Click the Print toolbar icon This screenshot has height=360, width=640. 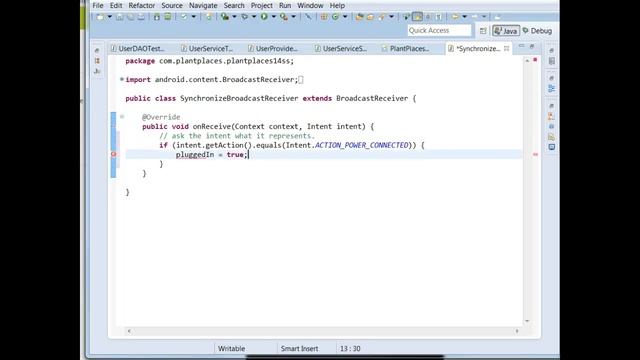point(141,17)
